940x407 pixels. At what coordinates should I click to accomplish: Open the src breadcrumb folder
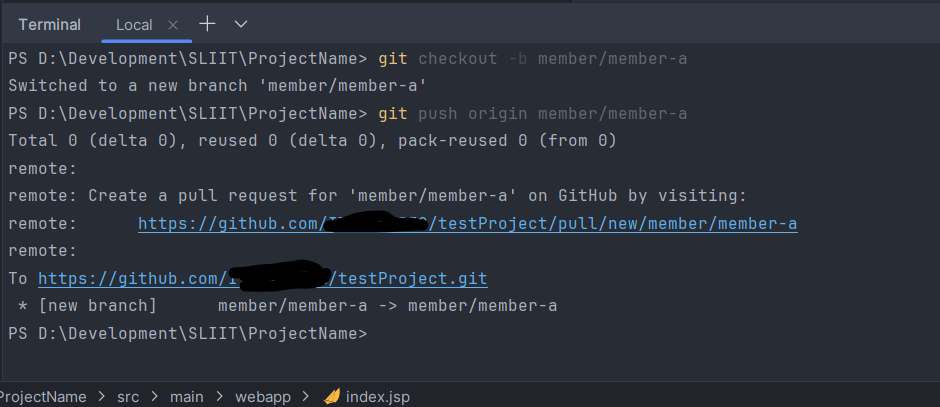coord(128,397)
